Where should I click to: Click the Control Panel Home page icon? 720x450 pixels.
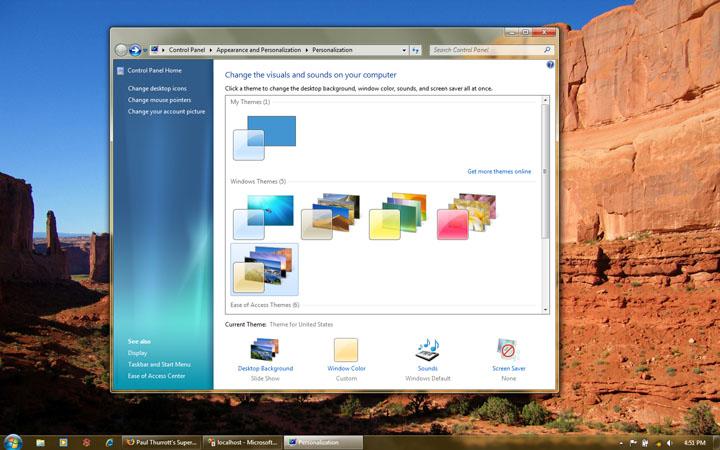tap(120, 71)
